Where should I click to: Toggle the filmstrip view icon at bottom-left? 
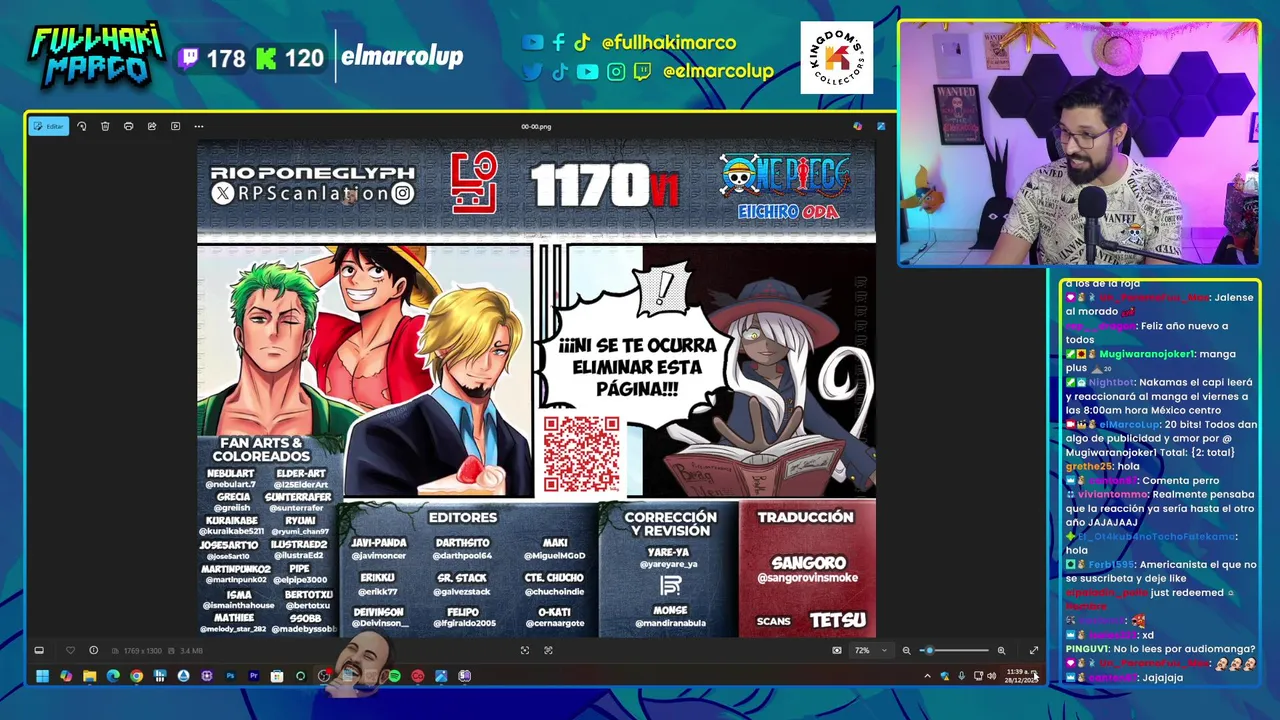point(39,650)
